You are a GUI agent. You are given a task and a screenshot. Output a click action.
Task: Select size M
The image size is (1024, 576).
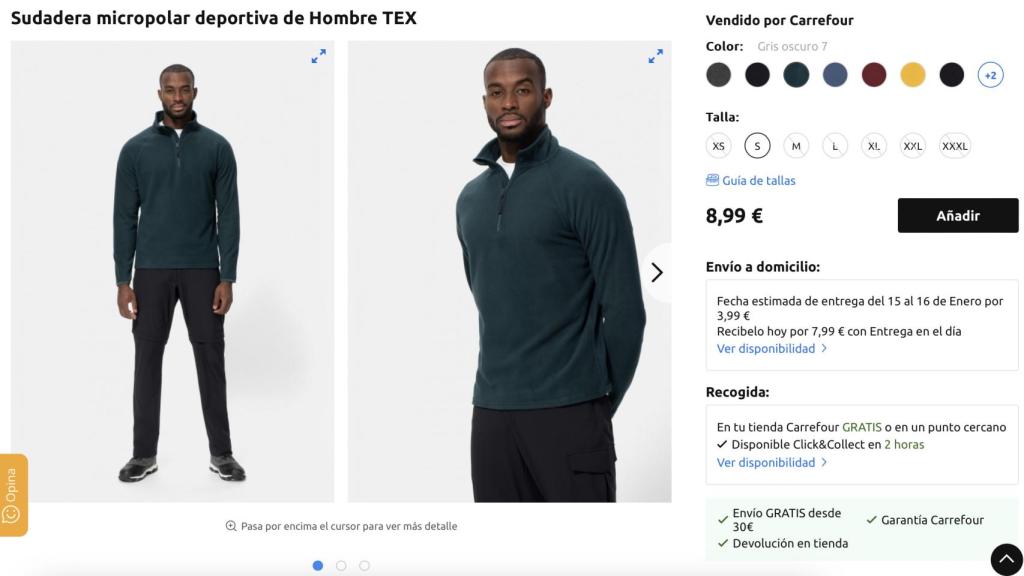click(796, 146)
